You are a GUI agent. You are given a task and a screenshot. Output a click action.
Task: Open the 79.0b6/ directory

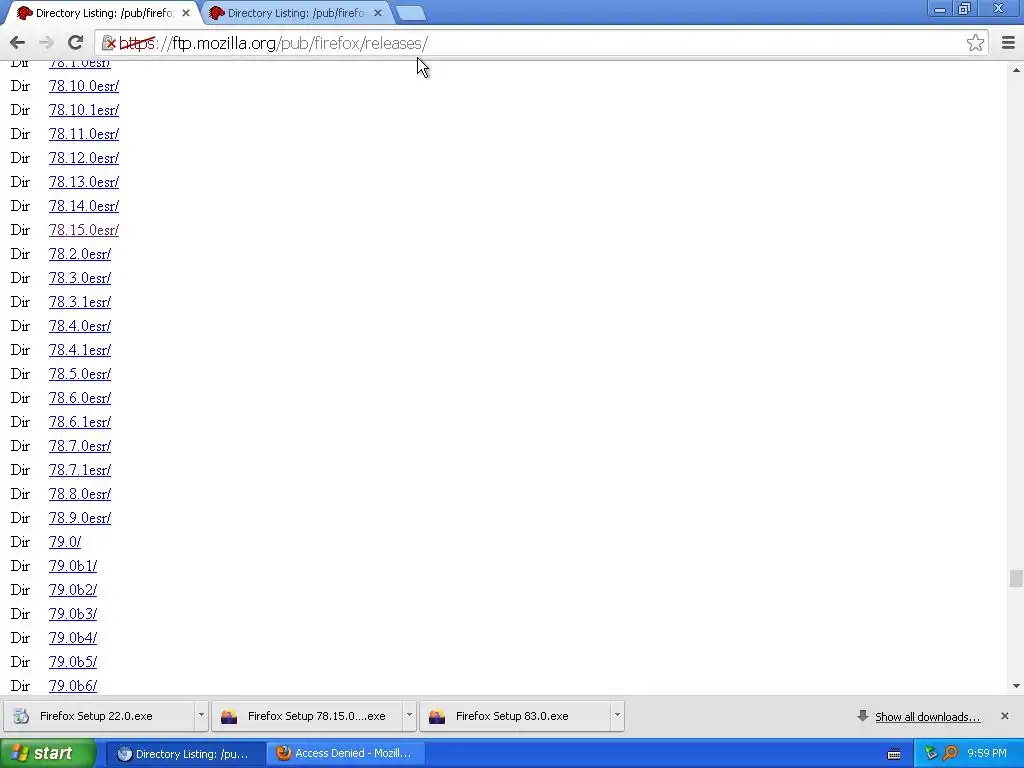72,686
